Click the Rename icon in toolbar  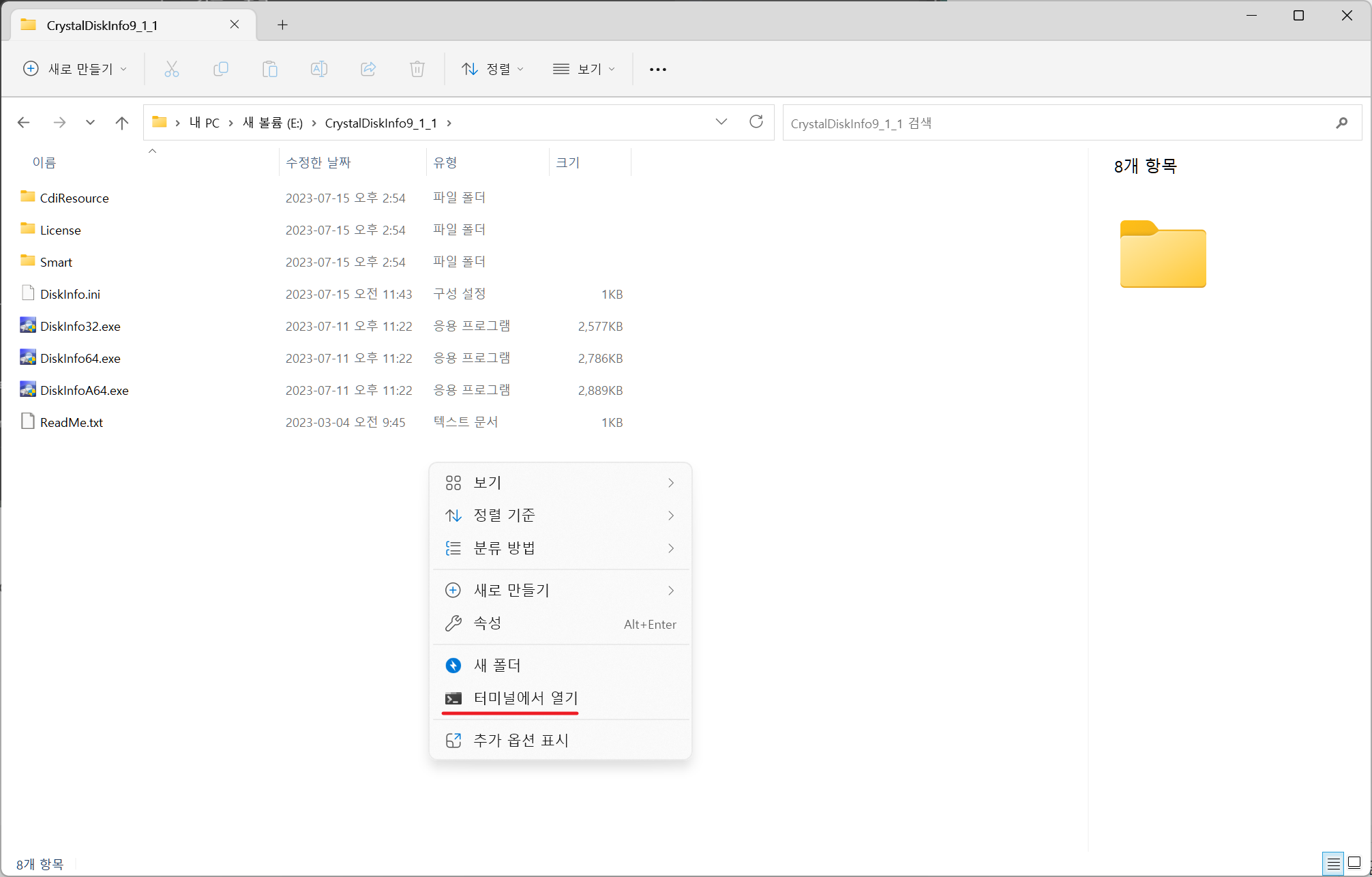pos(318,69)
